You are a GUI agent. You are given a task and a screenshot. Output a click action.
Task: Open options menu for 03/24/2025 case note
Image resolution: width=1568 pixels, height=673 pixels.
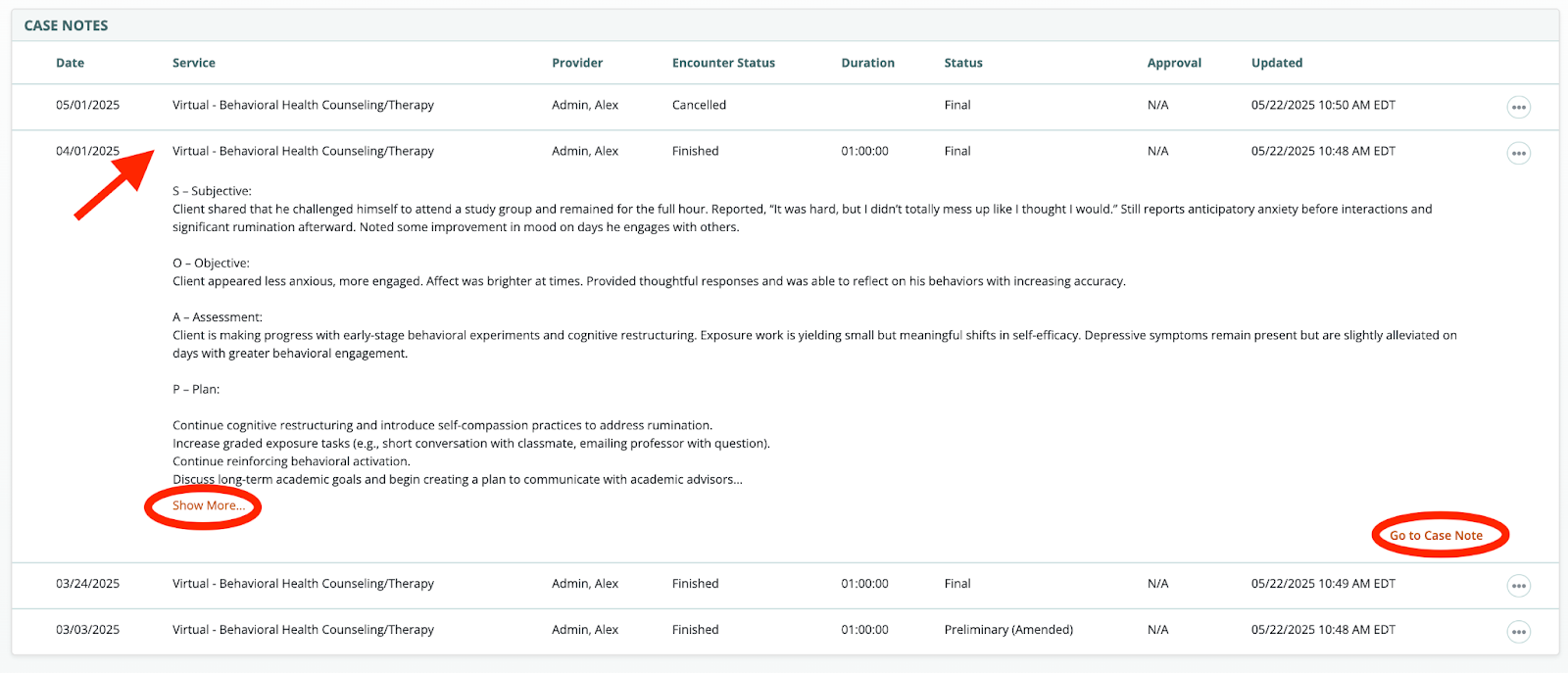[x=1518, y=586]
